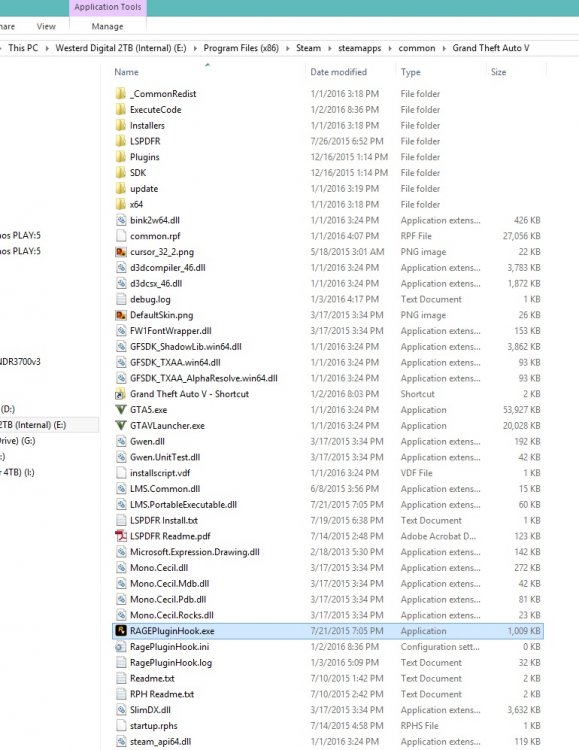Image resolution: width=579 pixels, height=750 pixels.
Task: Sort files by Name column header
Action: pyautogui.click(x=126, y=72)
